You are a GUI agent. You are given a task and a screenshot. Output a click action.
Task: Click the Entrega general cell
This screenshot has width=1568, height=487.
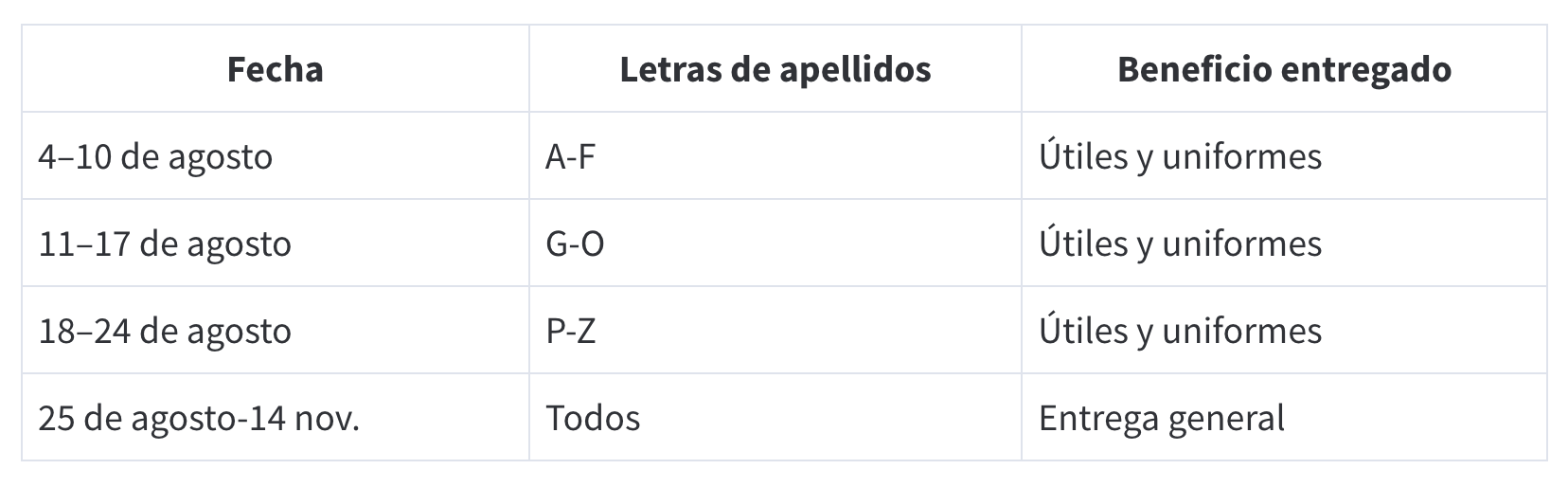click(1284, 418)
